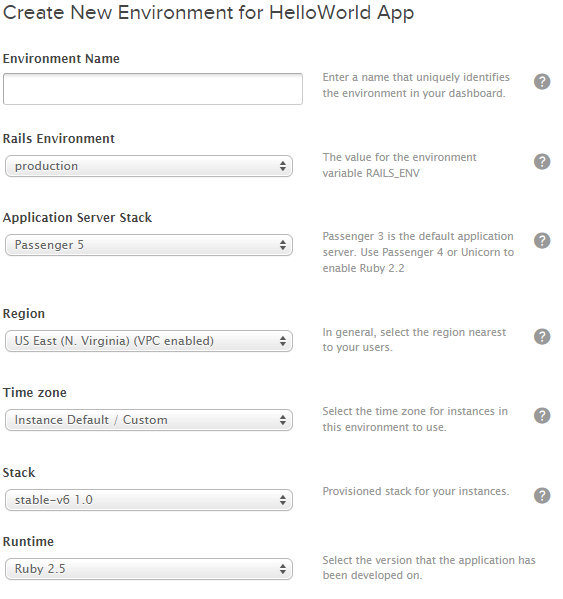
Task: Click the Rails Environment label
Action: (58, 138)
